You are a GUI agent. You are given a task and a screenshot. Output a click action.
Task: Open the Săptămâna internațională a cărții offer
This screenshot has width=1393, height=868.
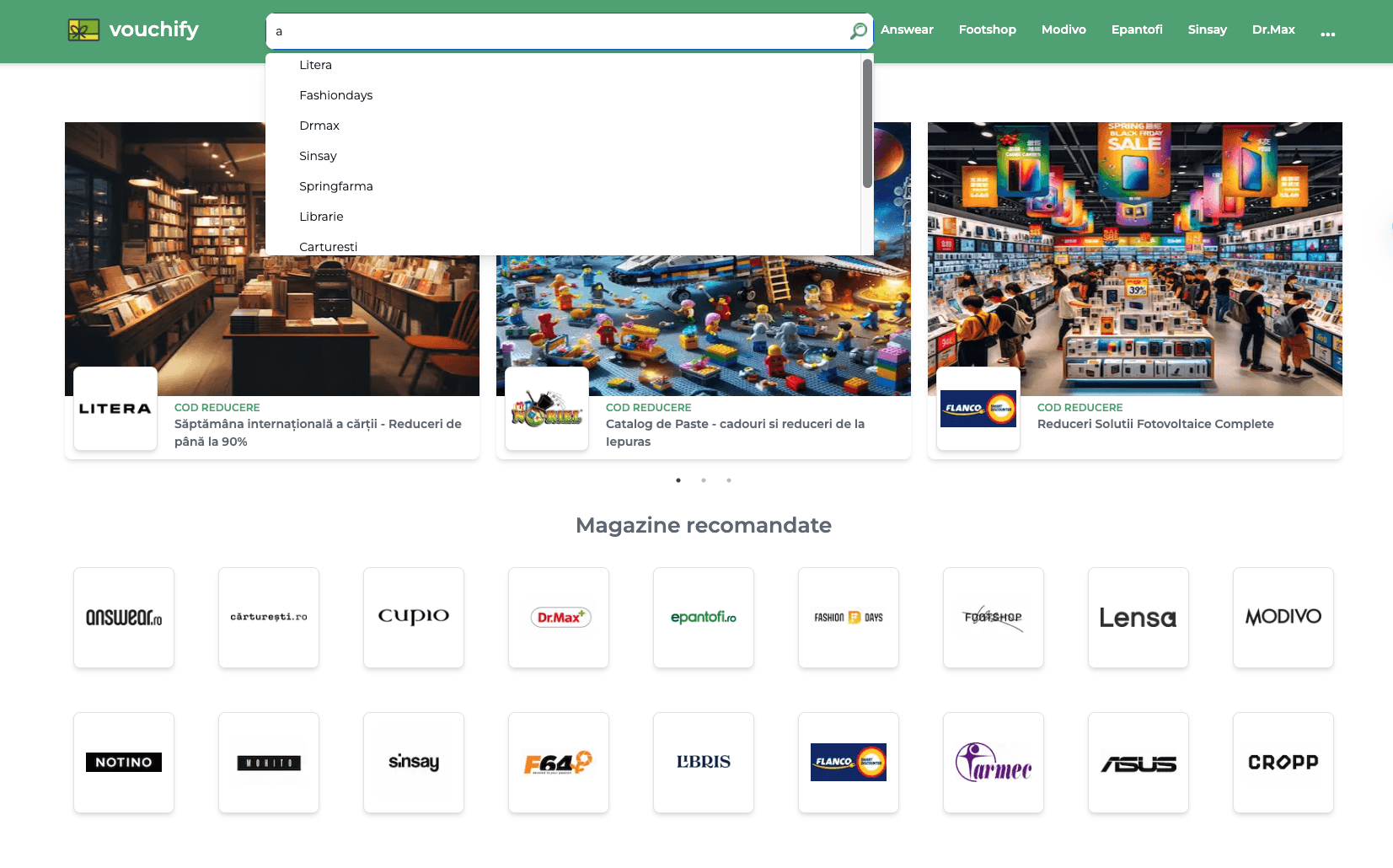click(x=318, y=432)
